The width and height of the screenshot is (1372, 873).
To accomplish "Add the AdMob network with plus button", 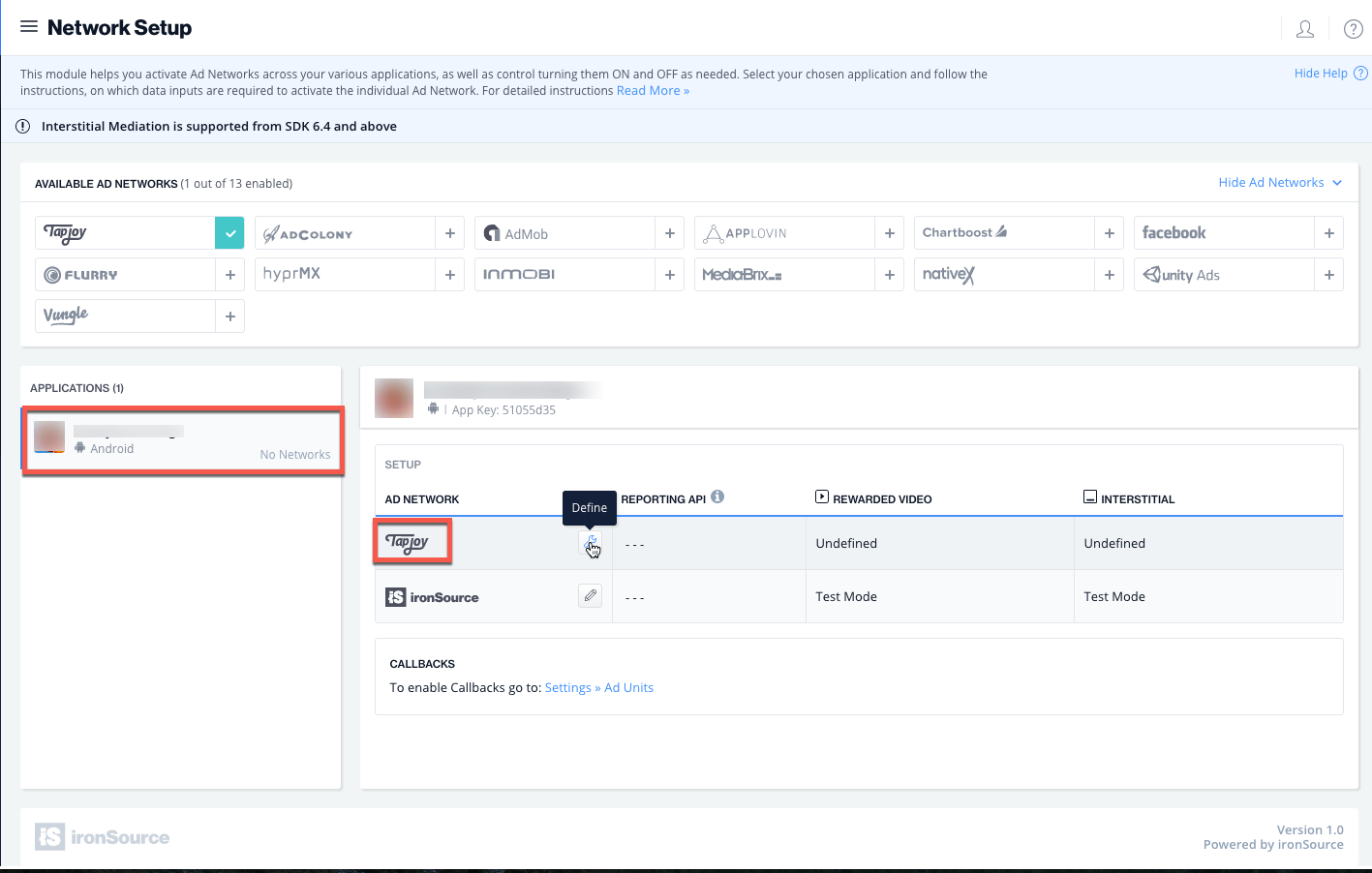I will pyautogui.click(x=669, y=233).
